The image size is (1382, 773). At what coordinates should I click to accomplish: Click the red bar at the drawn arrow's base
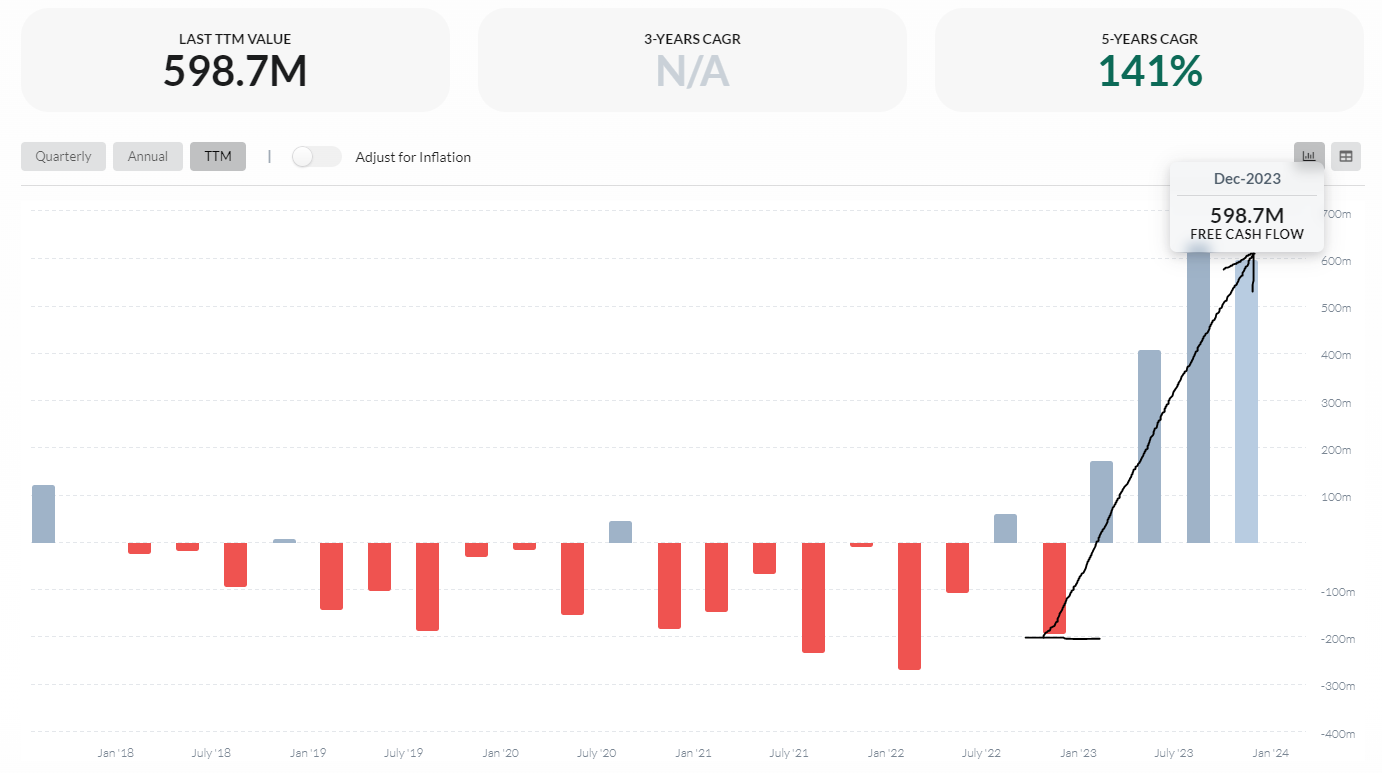(1054, 588)
